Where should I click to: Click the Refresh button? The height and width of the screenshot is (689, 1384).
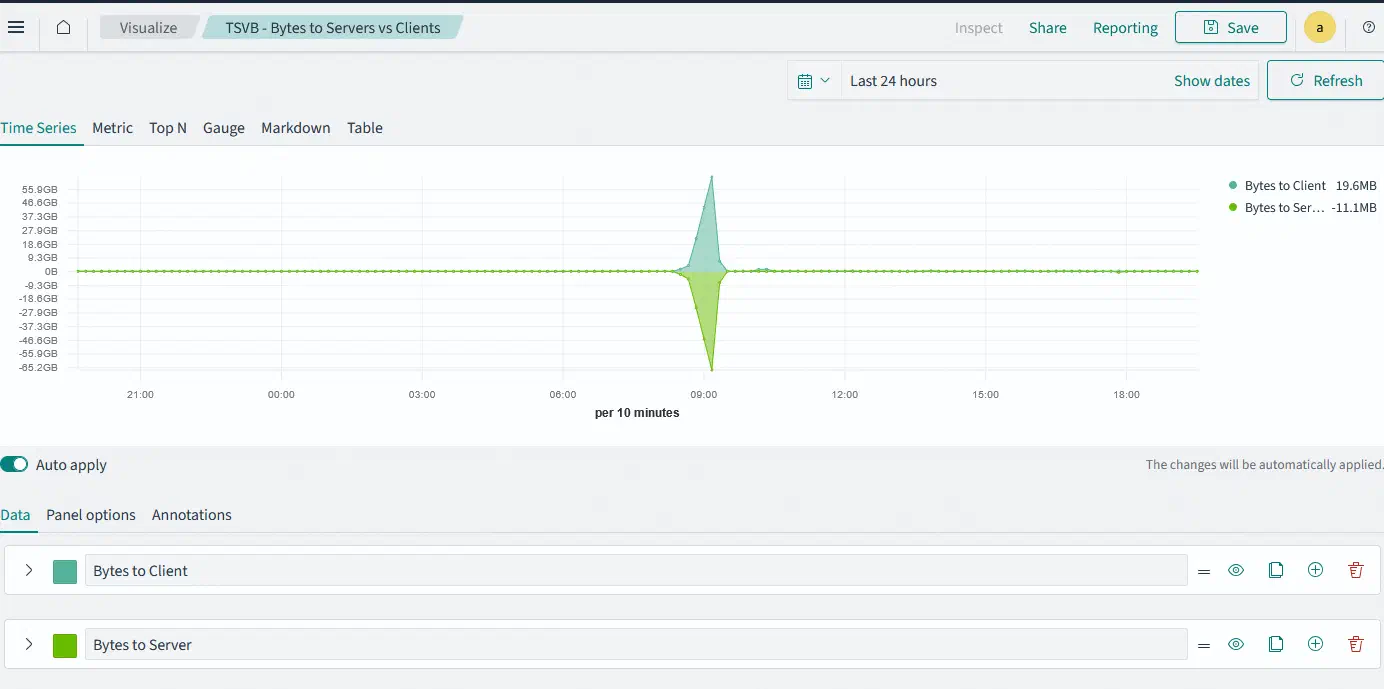[x=1325, y=81]
